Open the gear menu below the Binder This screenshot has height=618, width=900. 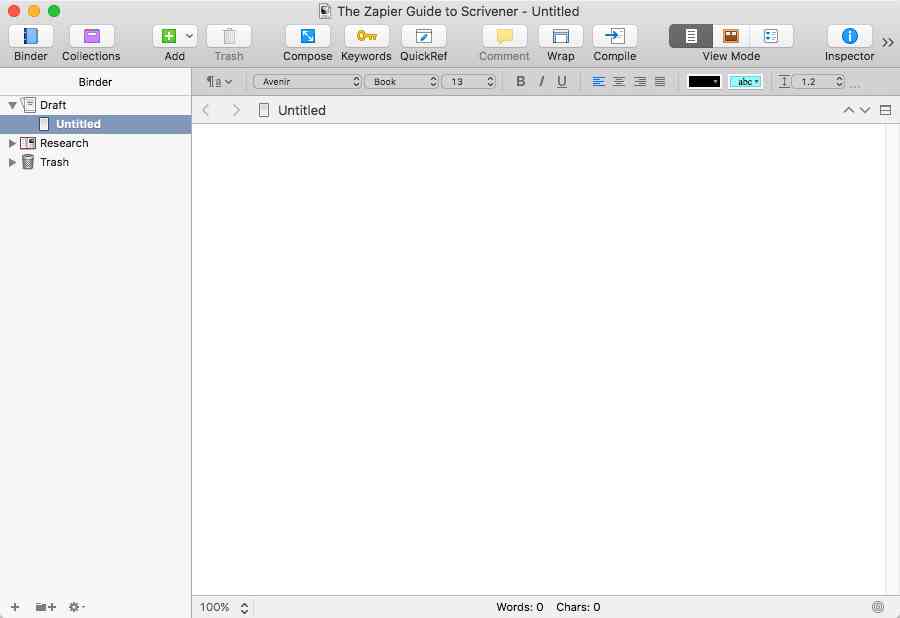74,607
